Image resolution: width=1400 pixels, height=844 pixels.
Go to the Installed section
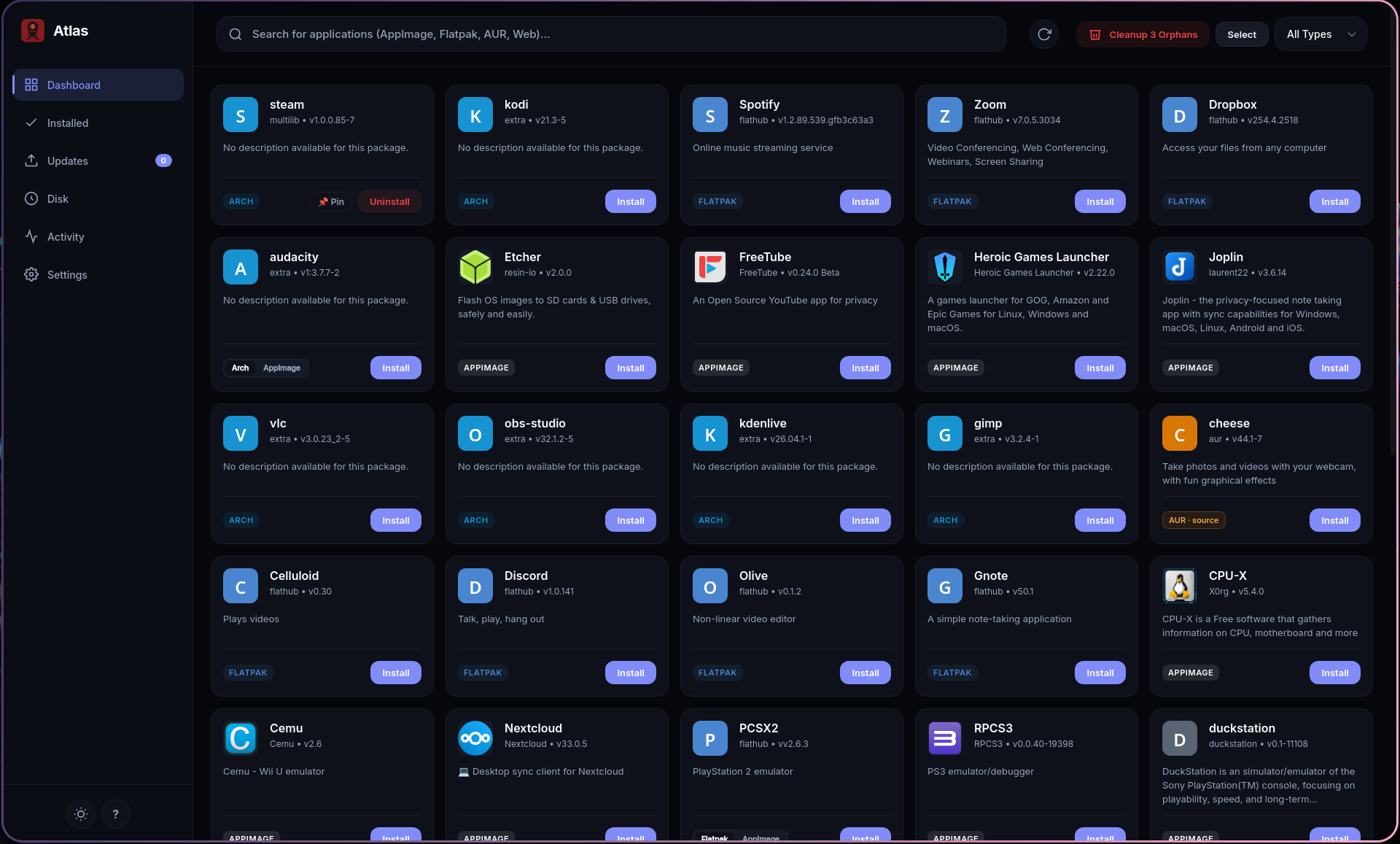(x=98, y=123)
